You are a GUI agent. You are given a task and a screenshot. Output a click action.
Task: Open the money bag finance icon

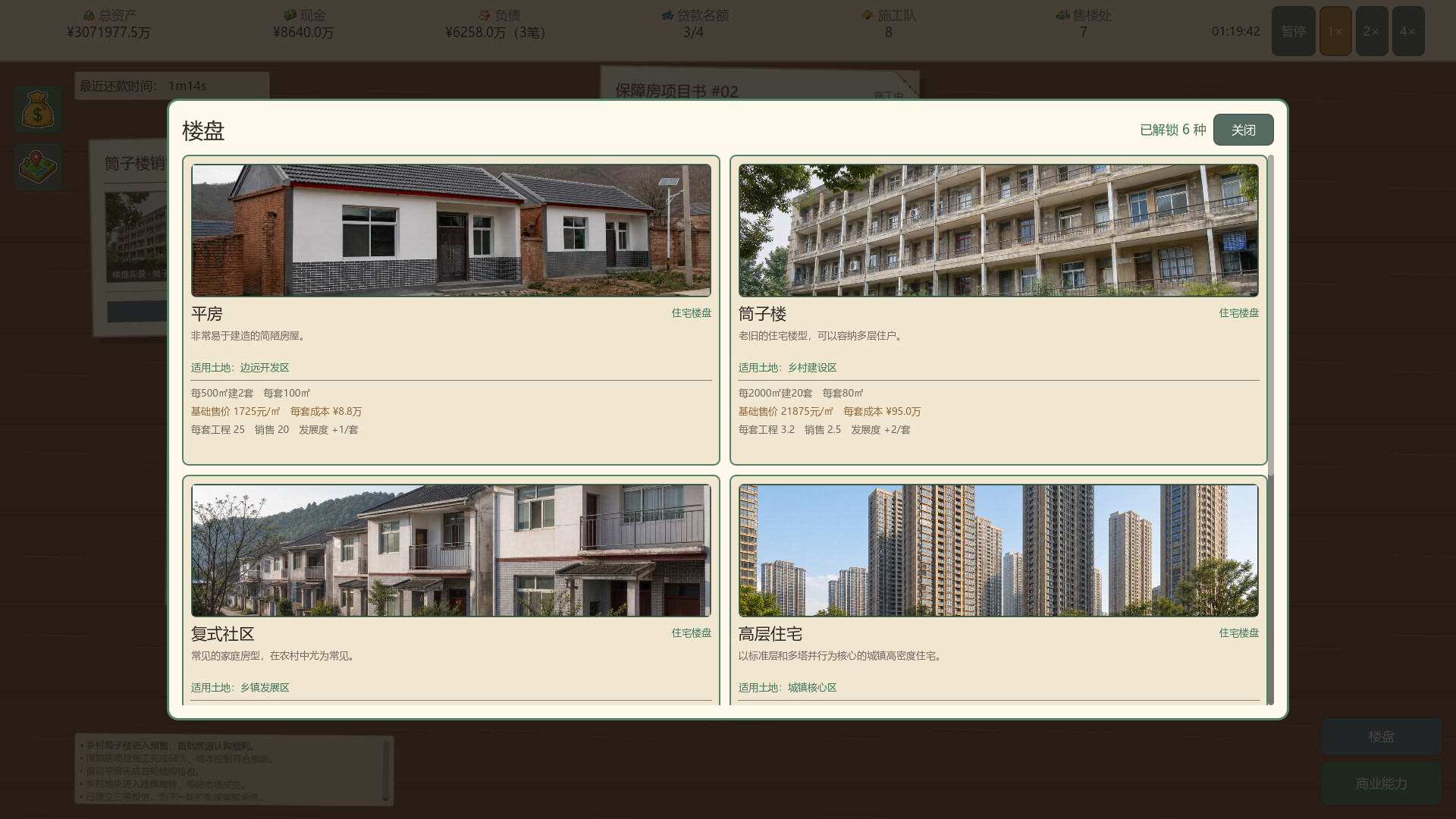38,109
